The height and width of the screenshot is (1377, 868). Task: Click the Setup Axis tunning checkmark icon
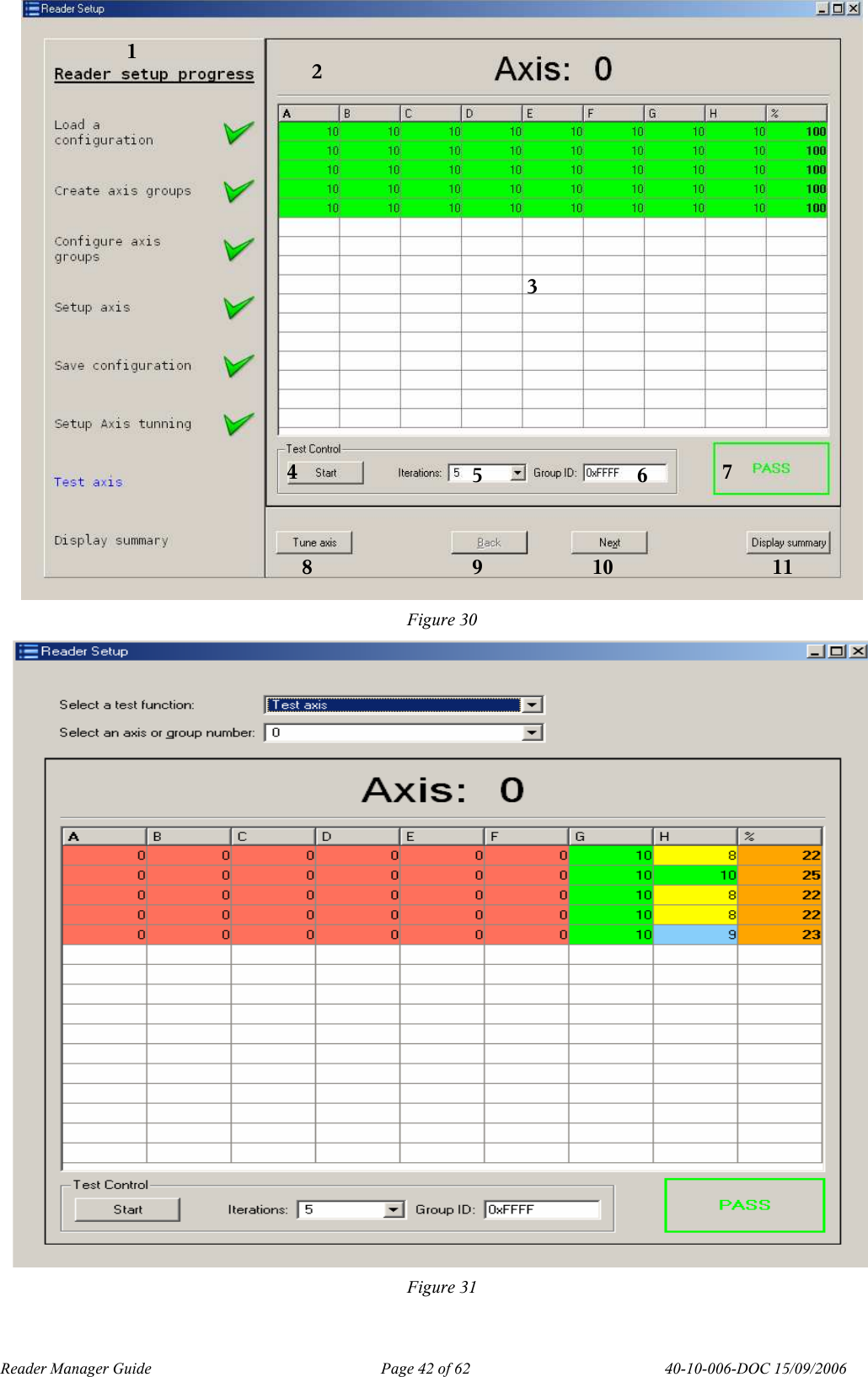pos(238,423)
